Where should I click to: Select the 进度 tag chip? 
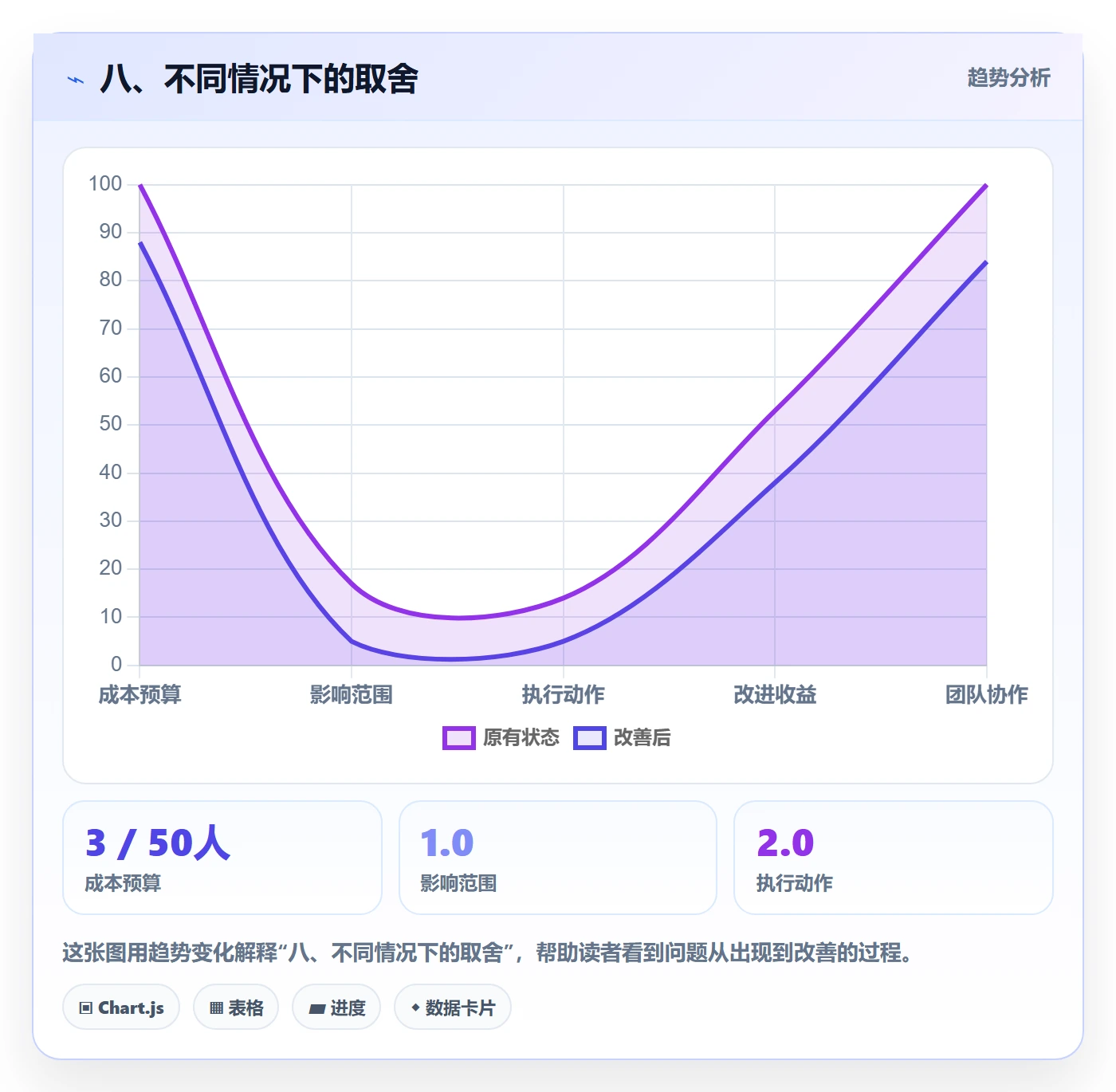coord(336,1008)
